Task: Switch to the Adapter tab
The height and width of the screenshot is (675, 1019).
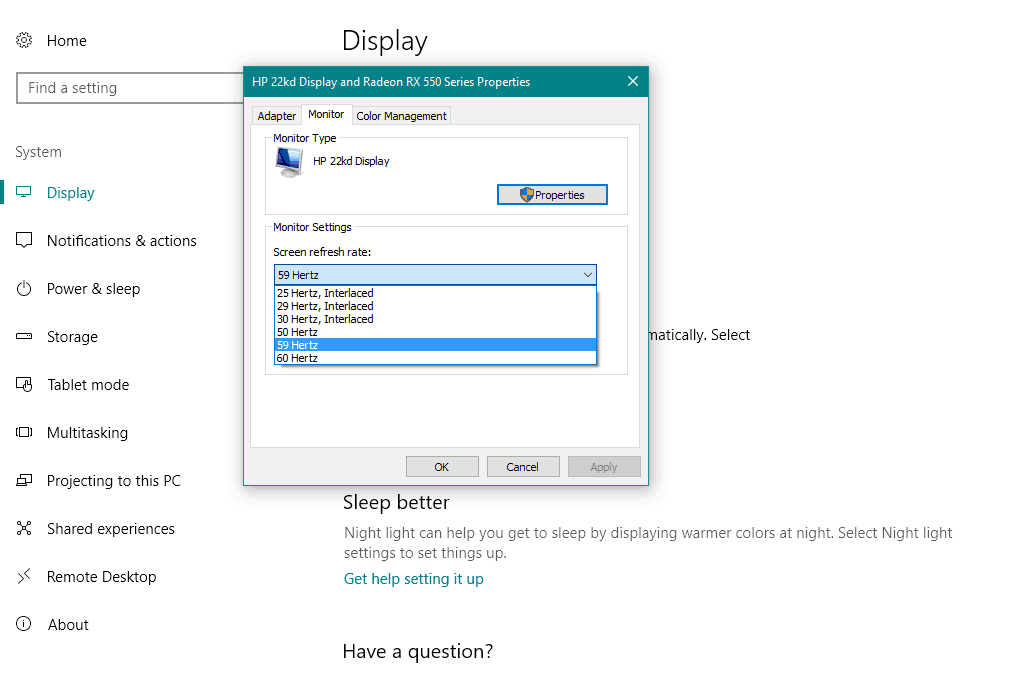Action: (277, 116)
